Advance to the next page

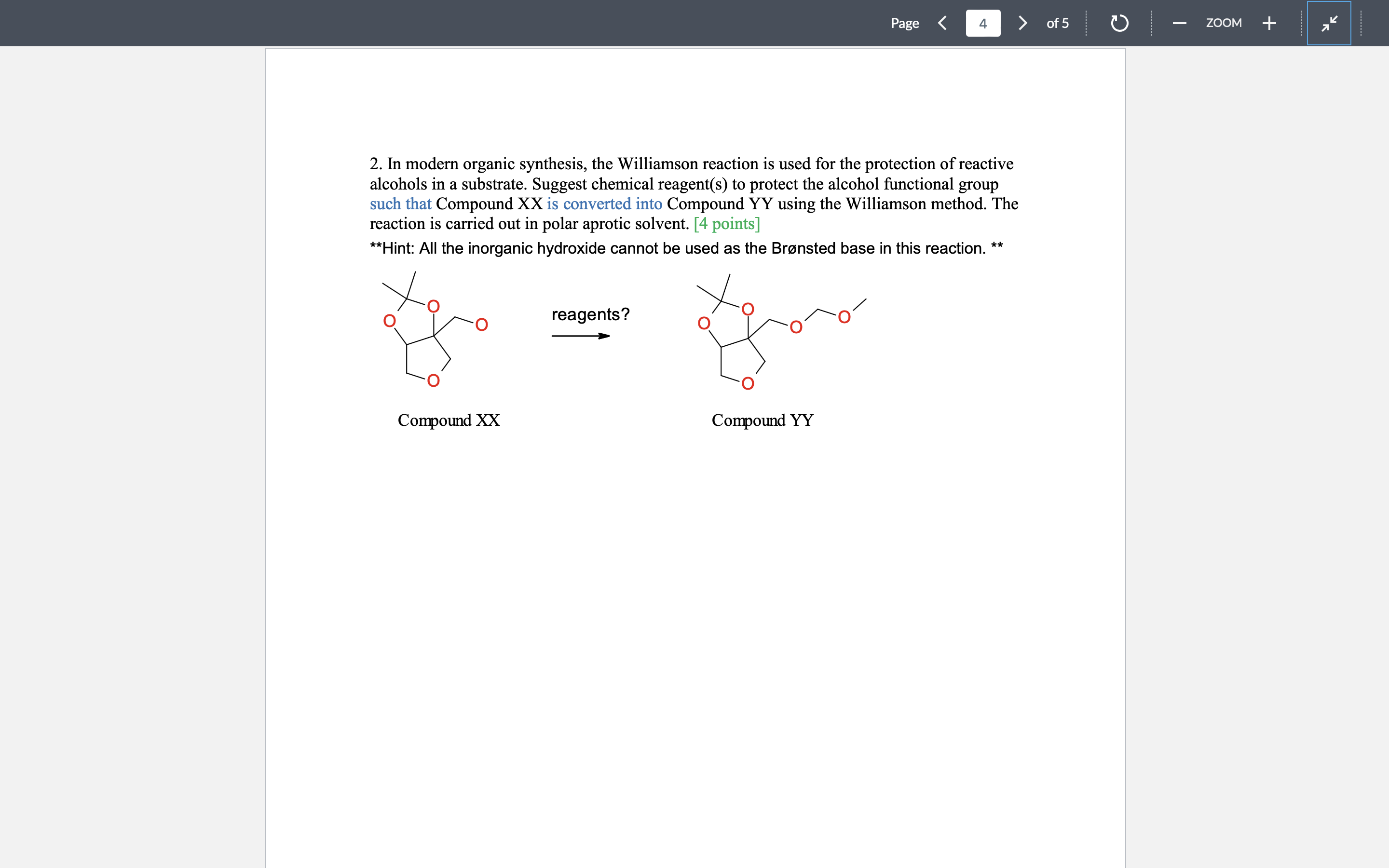point(1023,23)
